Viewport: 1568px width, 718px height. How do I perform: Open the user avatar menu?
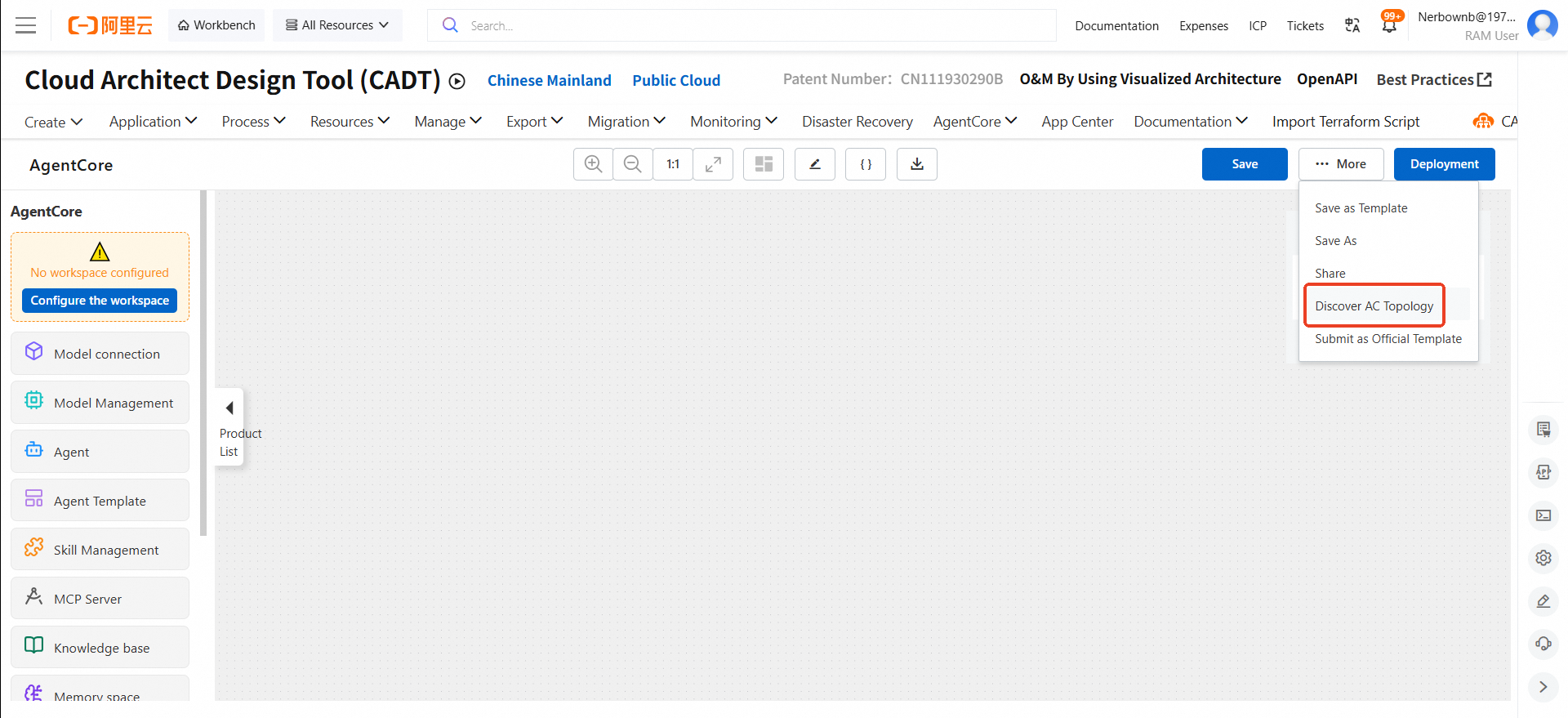tap(1543, 25)
